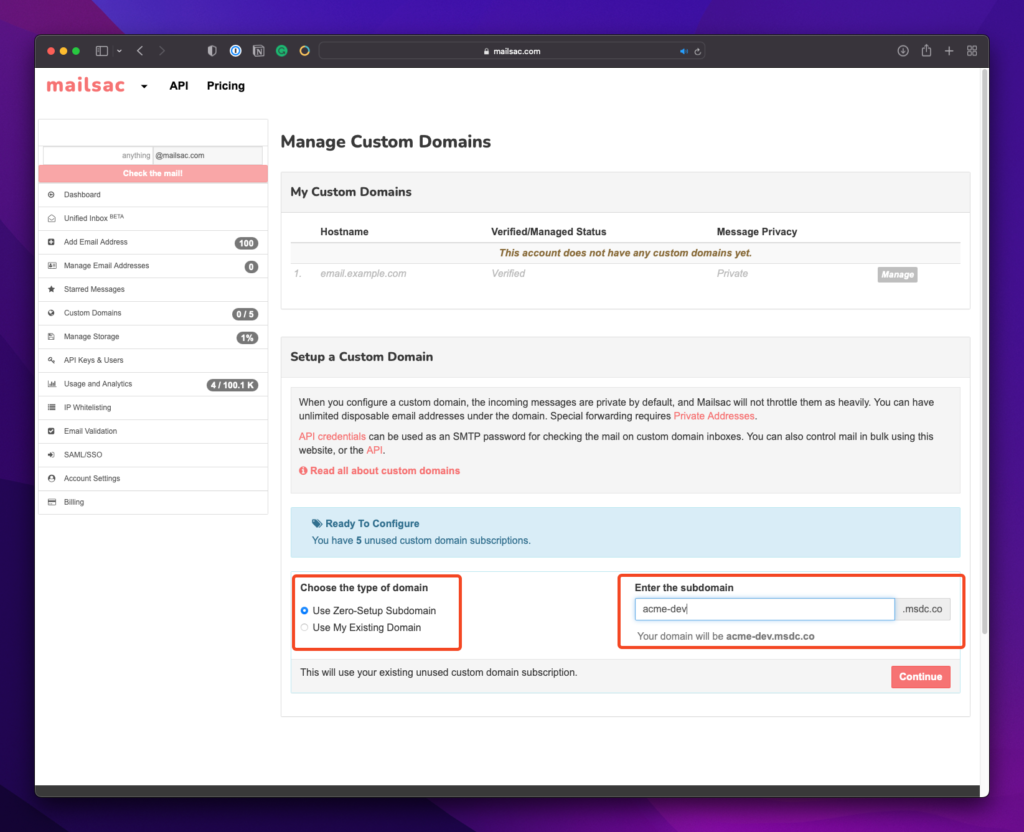Open a new tab with plus icon
The image size is (1024, 832).
point(949,51)
